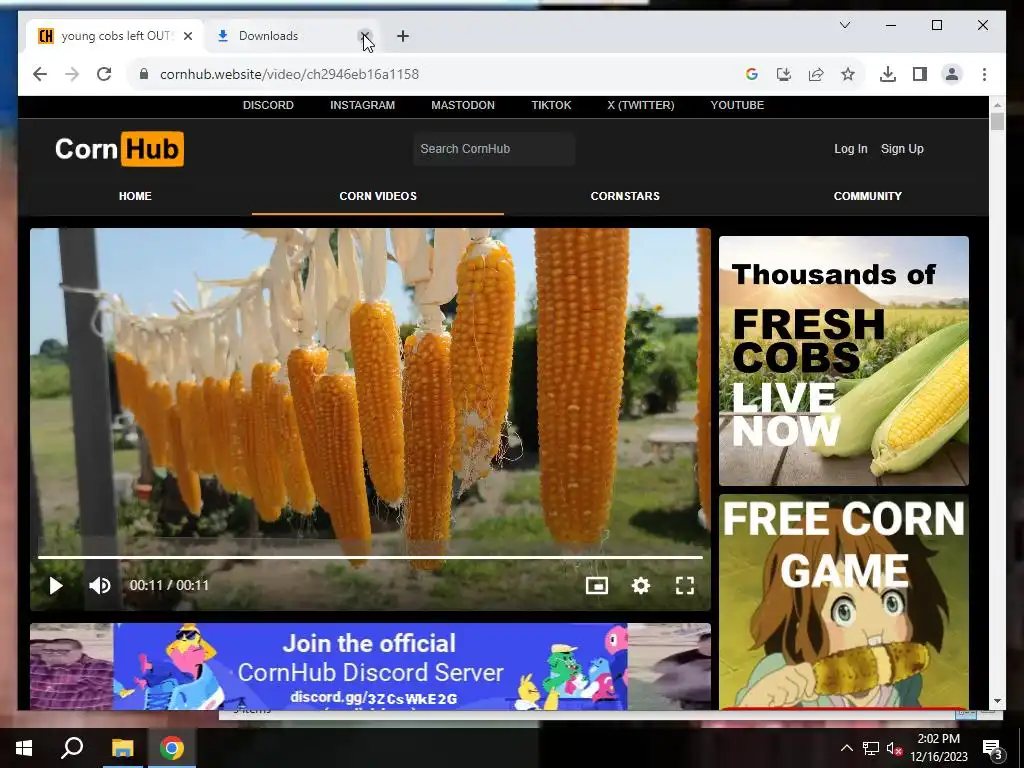The width and height of the screenshot is (1024, 768).
Task: Bookmark this page with the star icon
Action: 848,74
